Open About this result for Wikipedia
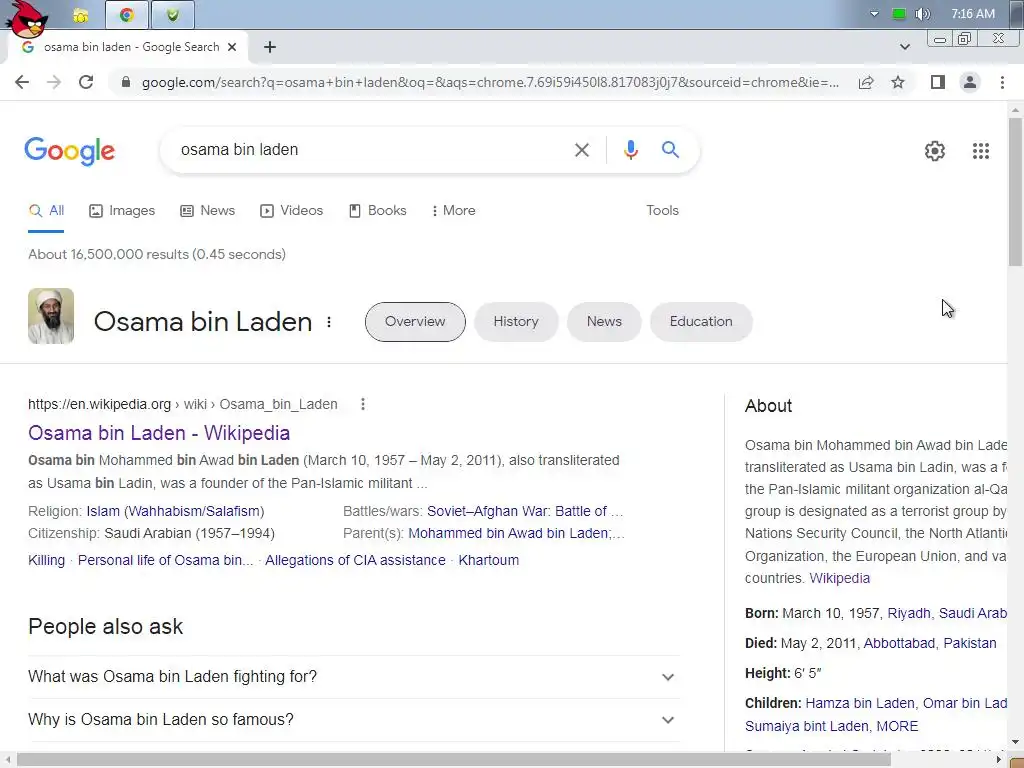1024x768 pixels. pos(363,404)
